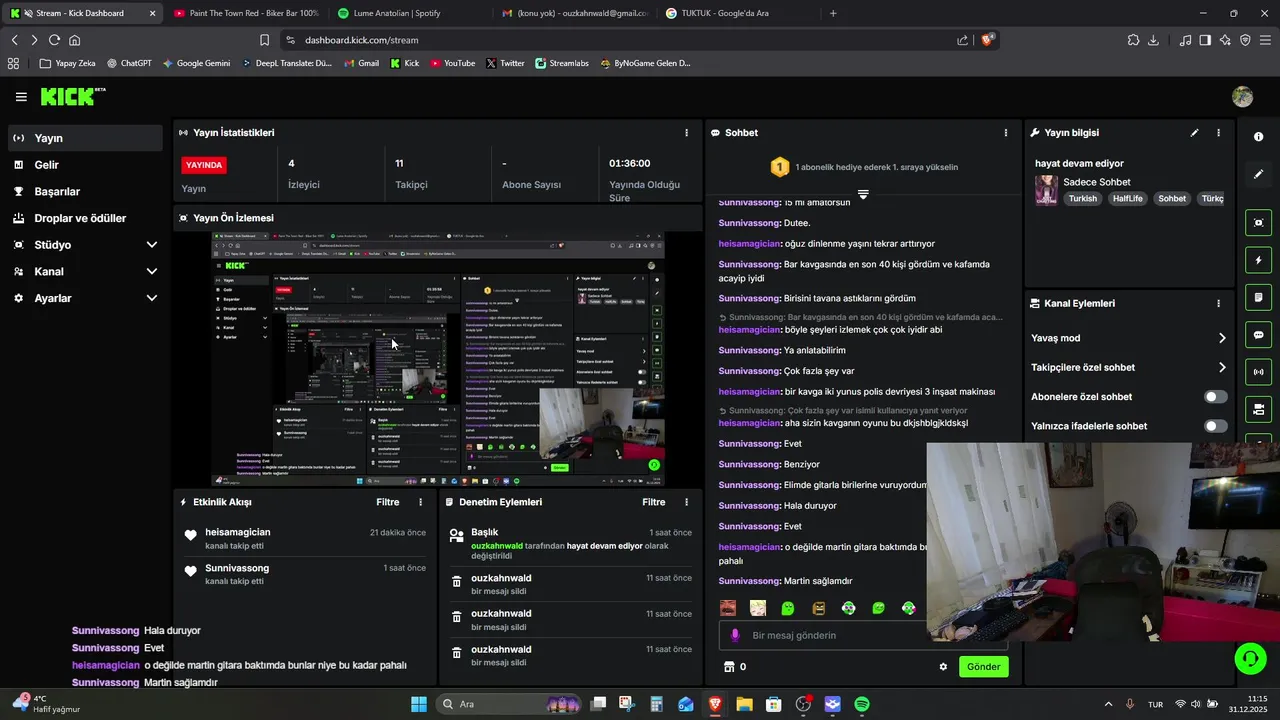
Task: Open Kanal Eylemleri three-dot menu
Action: tap(1218, 303)
